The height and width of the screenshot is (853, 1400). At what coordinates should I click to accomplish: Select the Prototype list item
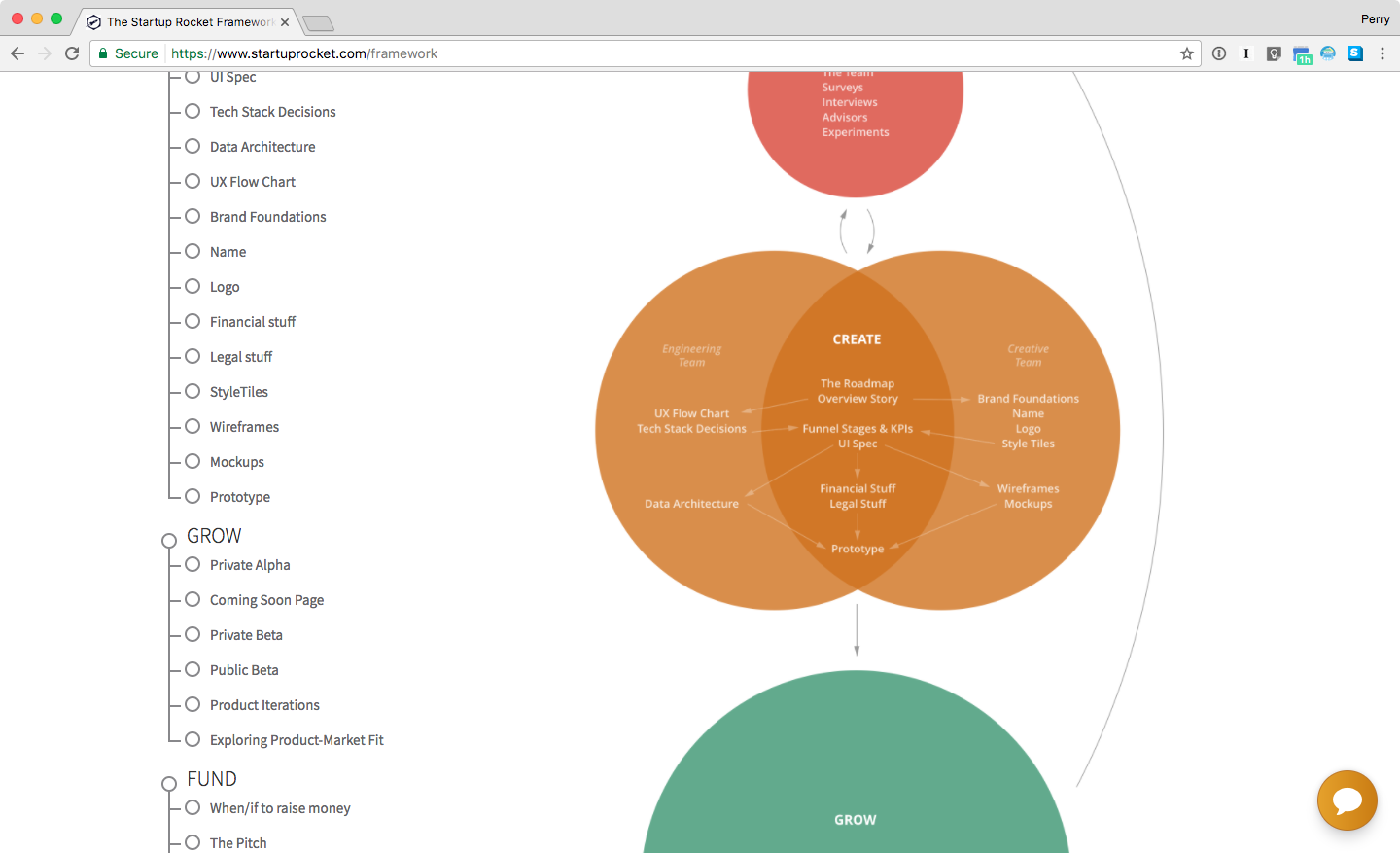click(240, 497)
